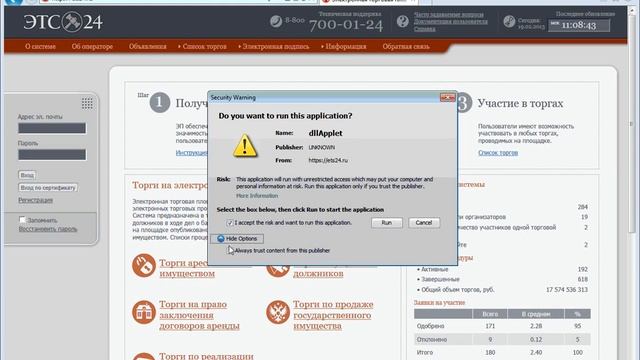The height and width of the screenshot is (360, 640).
Task: Collapse dialog with Hide Options
Action: click(237, 238)
